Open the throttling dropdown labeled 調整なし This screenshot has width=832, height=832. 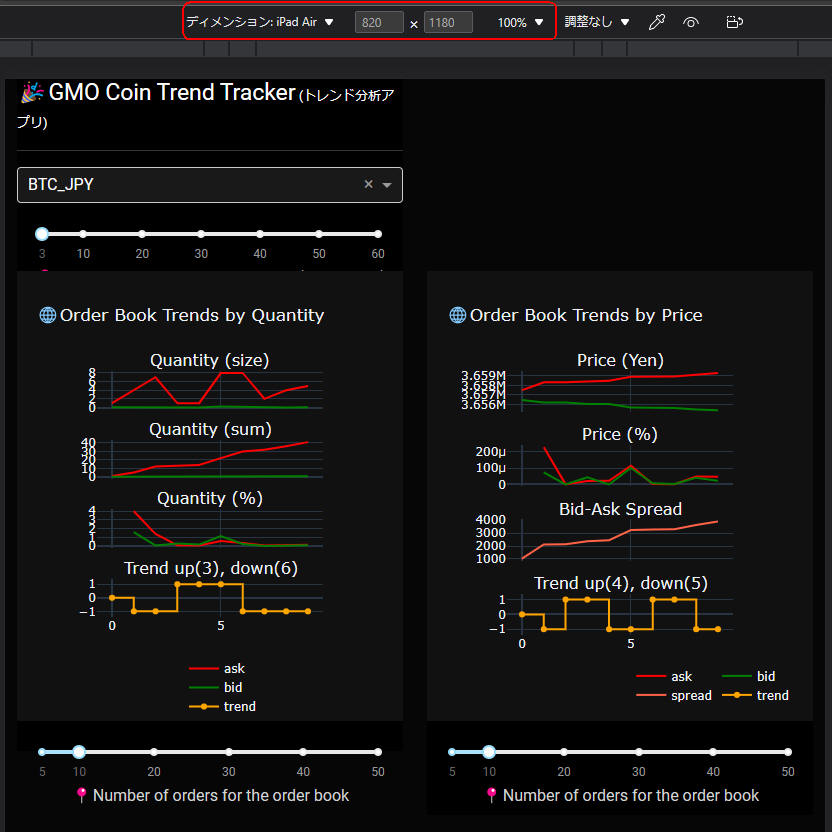(596, 22)
